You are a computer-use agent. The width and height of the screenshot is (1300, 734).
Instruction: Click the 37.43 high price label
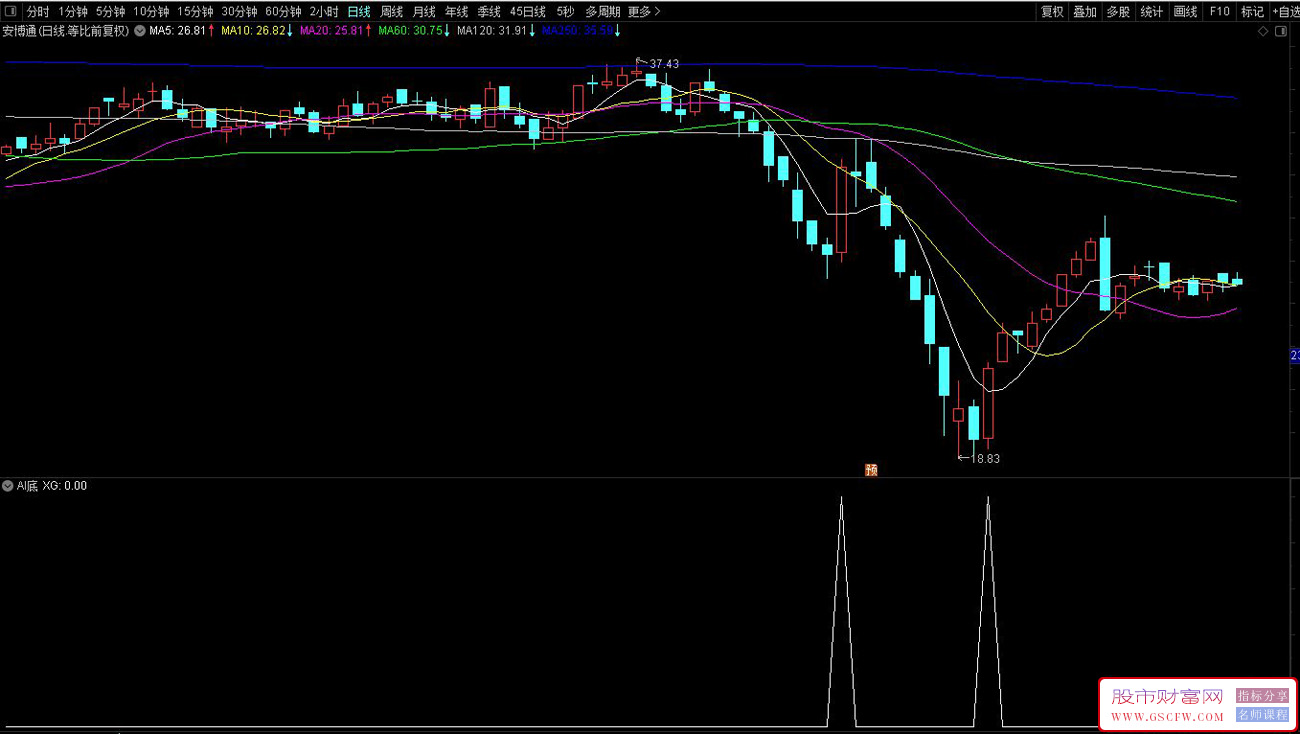[x=664, y=64]
